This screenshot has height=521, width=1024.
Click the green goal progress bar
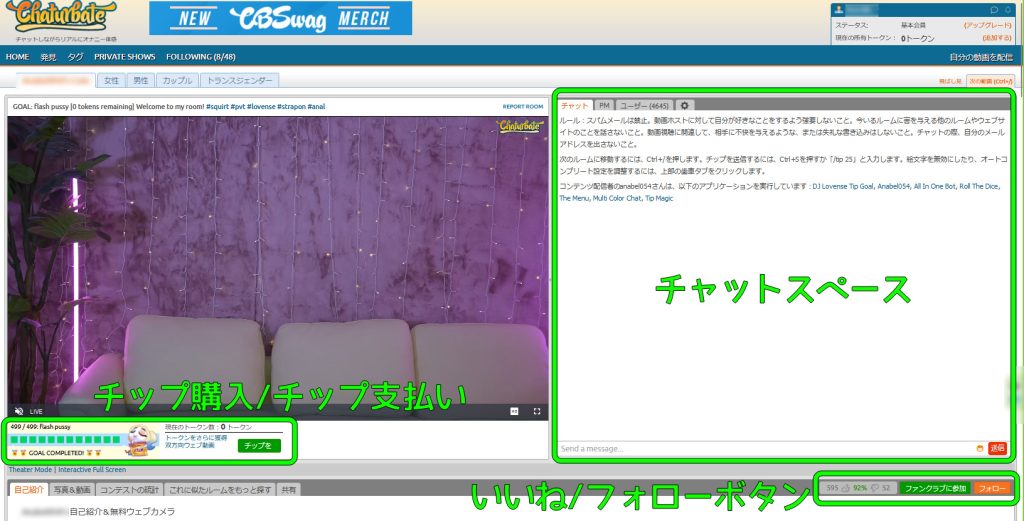[65, 439]
